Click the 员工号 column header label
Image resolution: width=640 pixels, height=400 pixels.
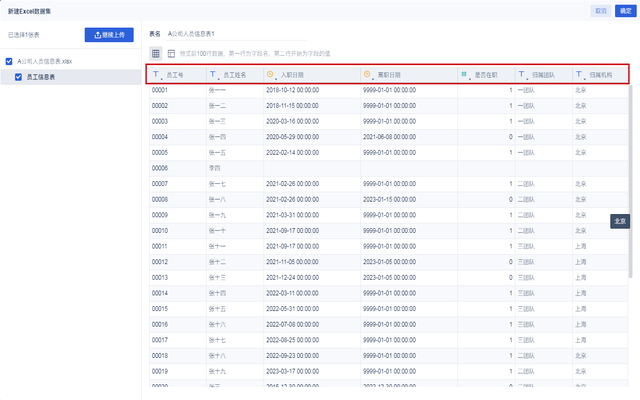pos(175,75)
